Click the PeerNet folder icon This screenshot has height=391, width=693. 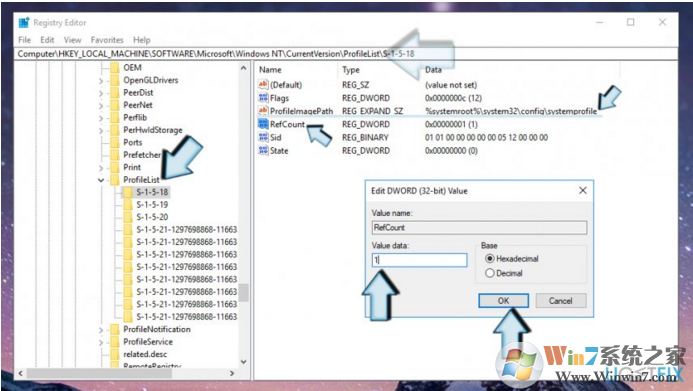click(x=114, y=105)
